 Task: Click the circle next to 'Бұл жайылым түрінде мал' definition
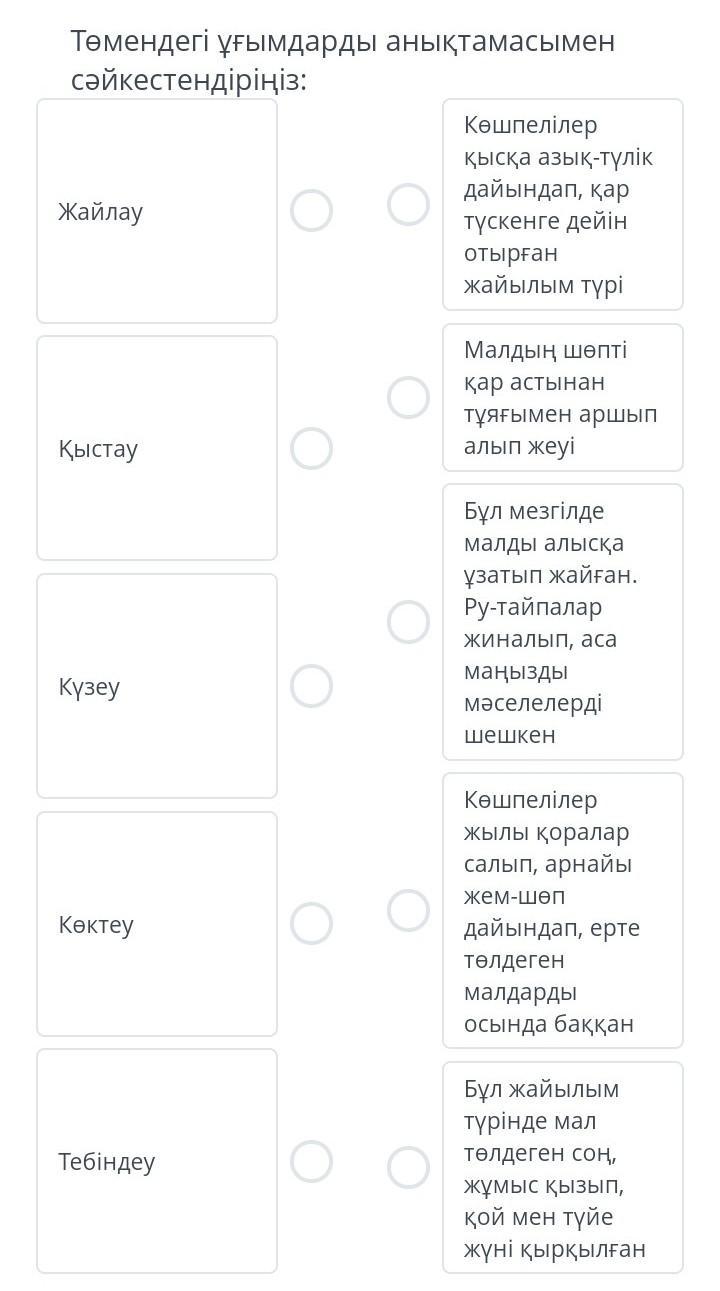click(408, 1167)
